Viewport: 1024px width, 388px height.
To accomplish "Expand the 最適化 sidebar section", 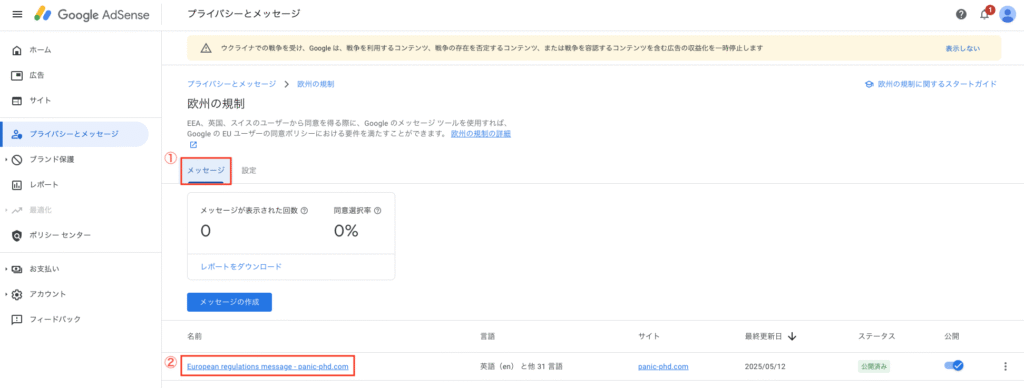I will 7,210.
